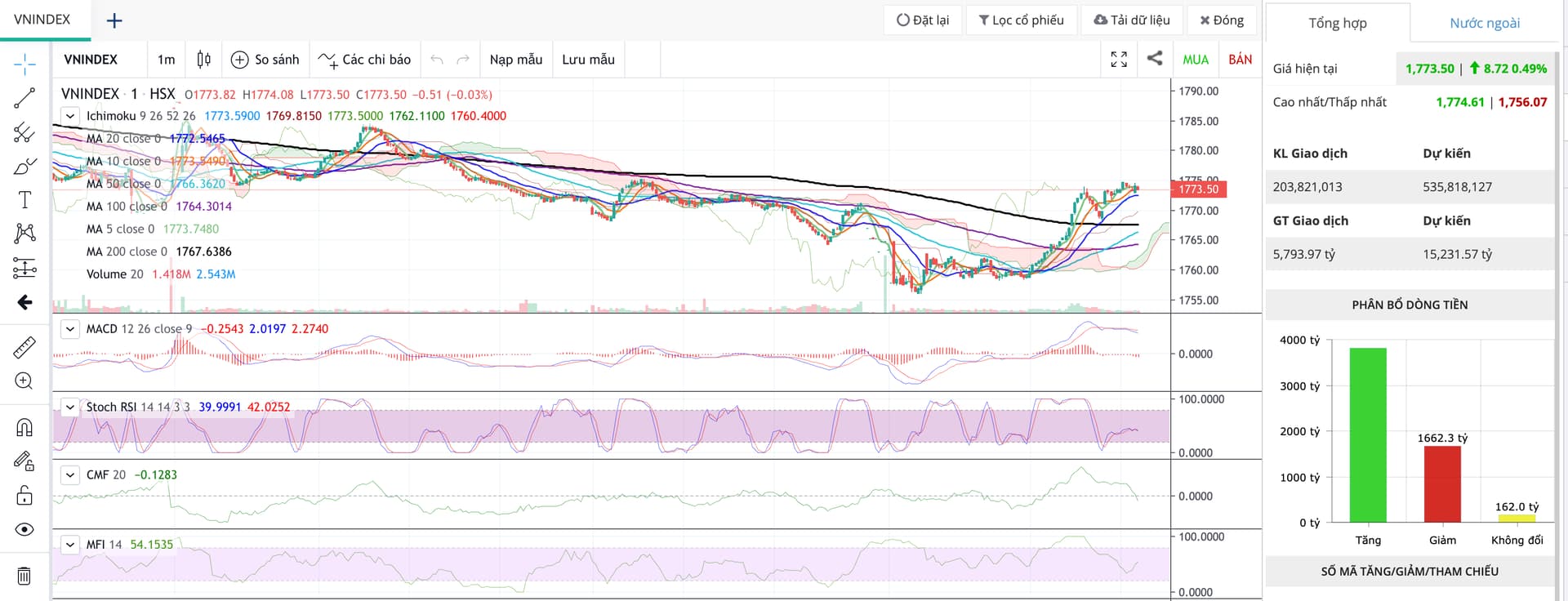The width and height of the screenshot is (1568, 601).
Task: Select the trend line drawing tool
Action: pos(24,99)
